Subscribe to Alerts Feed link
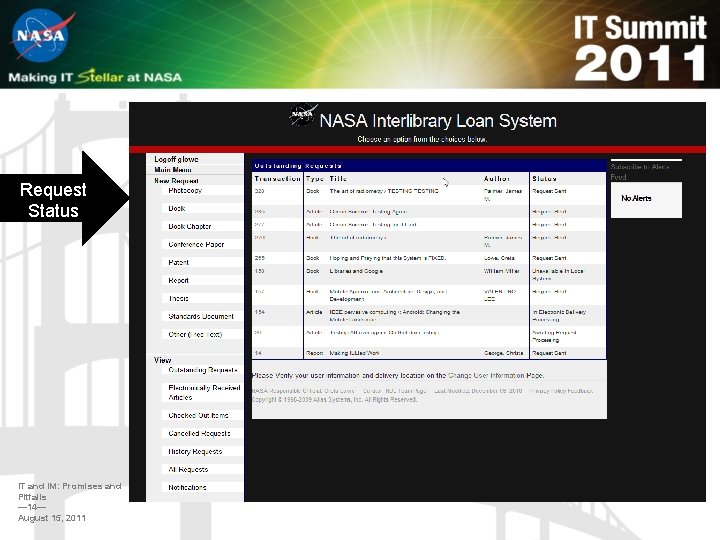 tap(640, 172)
